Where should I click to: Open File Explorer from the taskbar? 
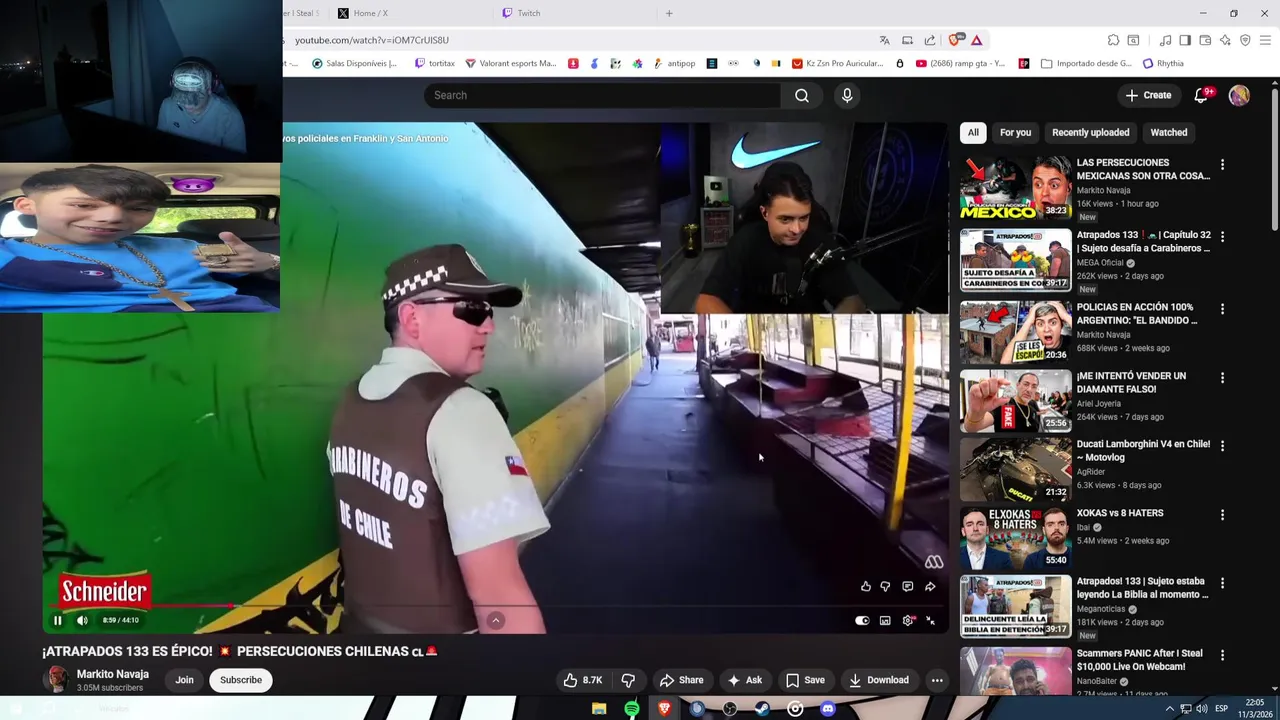(x=599, y=709)
